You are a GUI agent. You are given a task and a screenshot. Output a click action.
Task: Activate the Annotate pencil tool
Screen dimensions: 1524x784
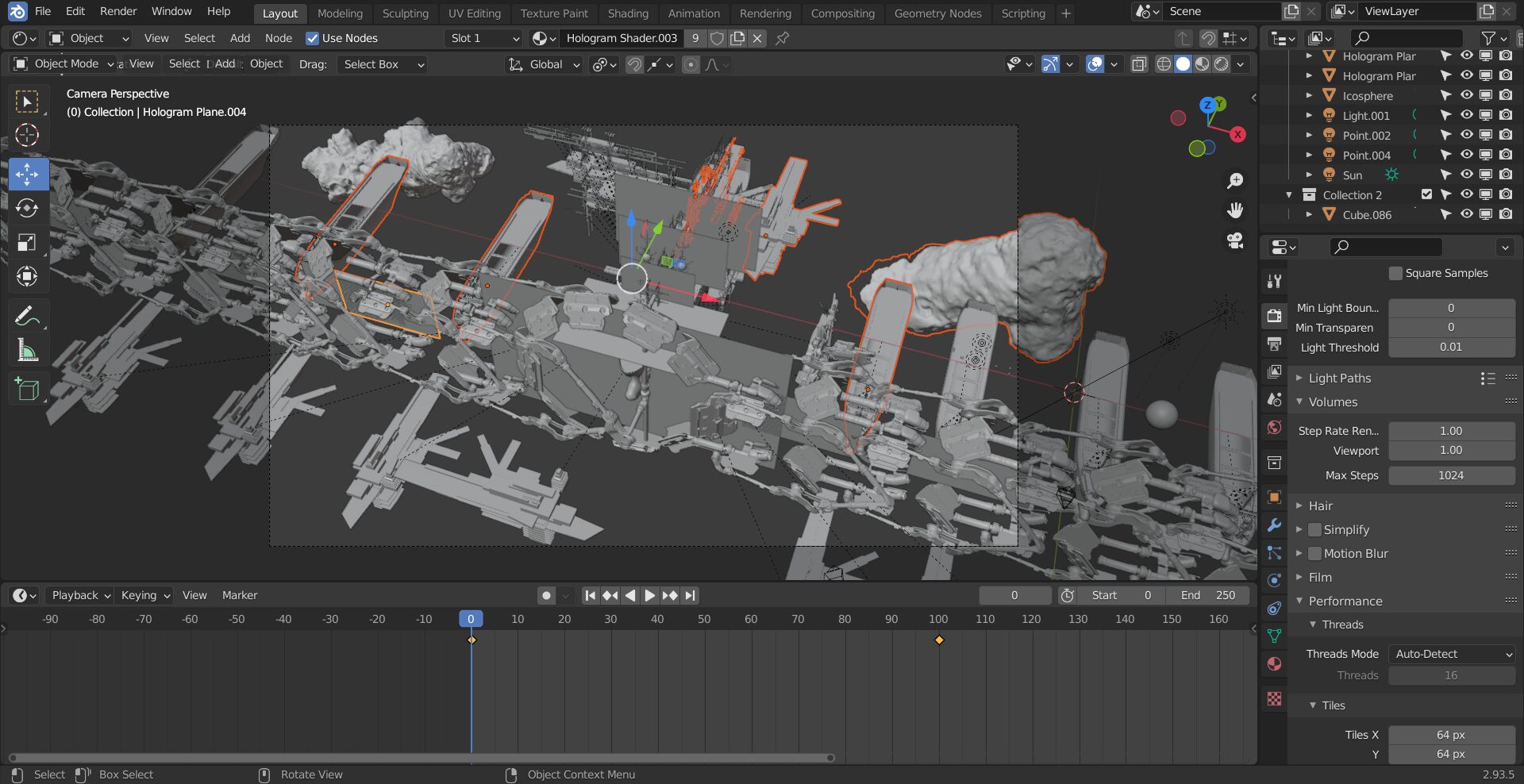(x=27, y=317)
